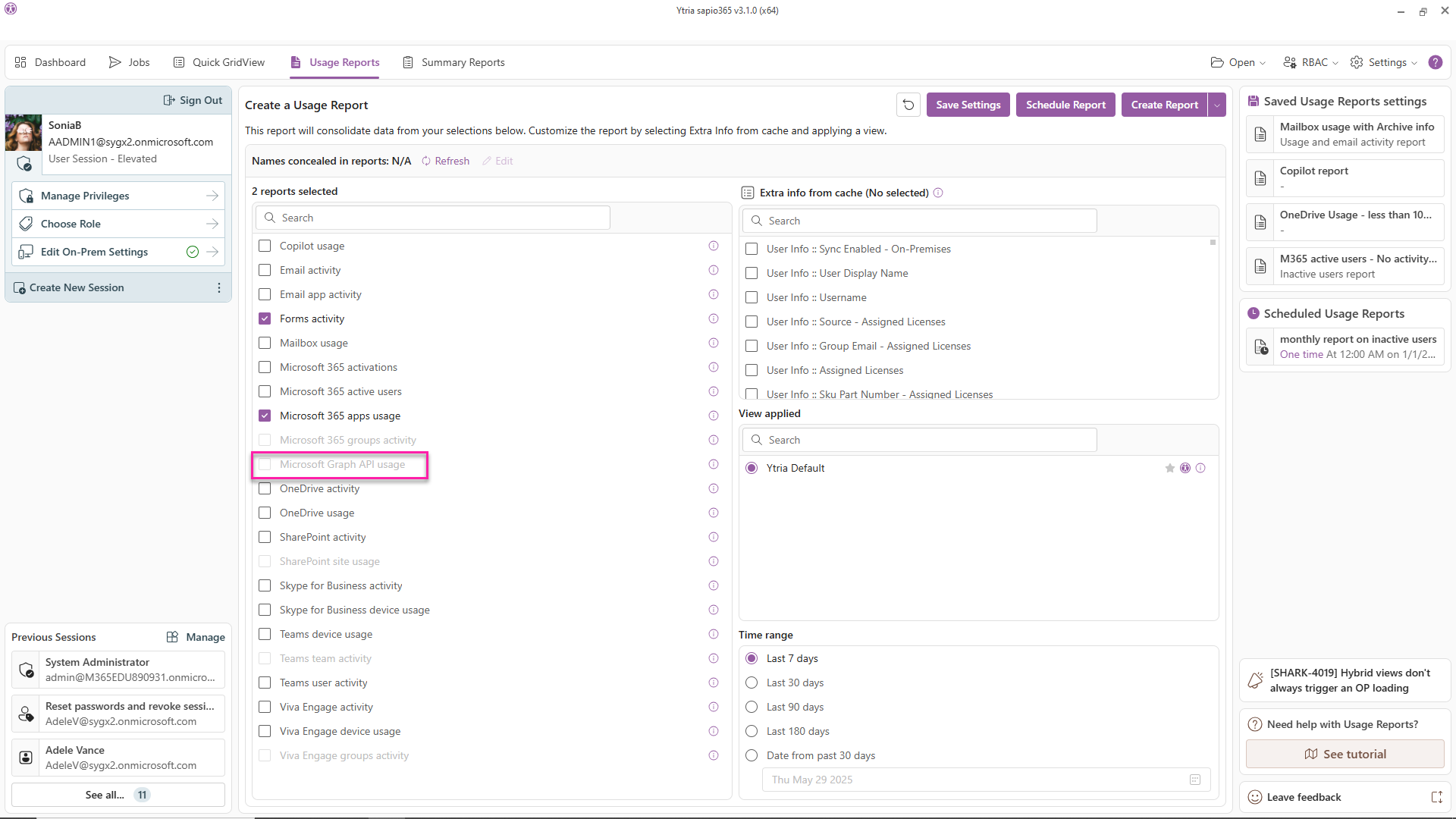The width and height of the screenshot is (1456, 819).
Task: Click info icon for Forms activity report
Action: (x=713, y=318)
